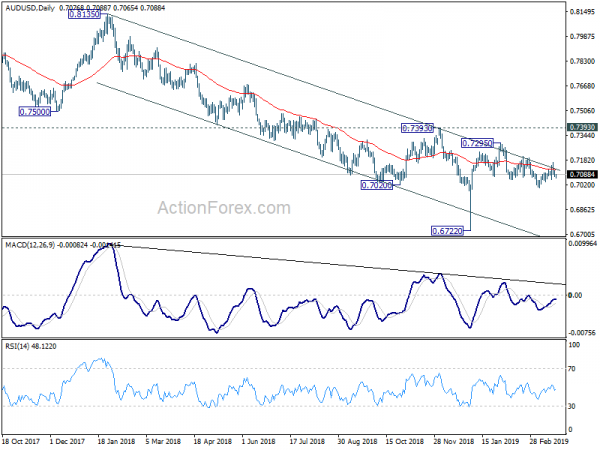
Task: Click the AUDUSD.Daily chart title
Action: (30, 8)
